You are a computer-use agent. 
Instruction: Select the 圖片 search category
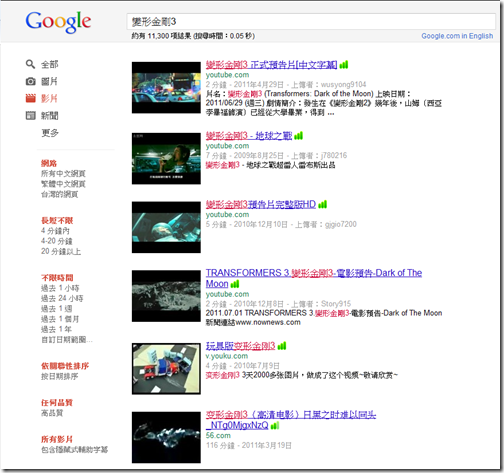click(49, 81)
